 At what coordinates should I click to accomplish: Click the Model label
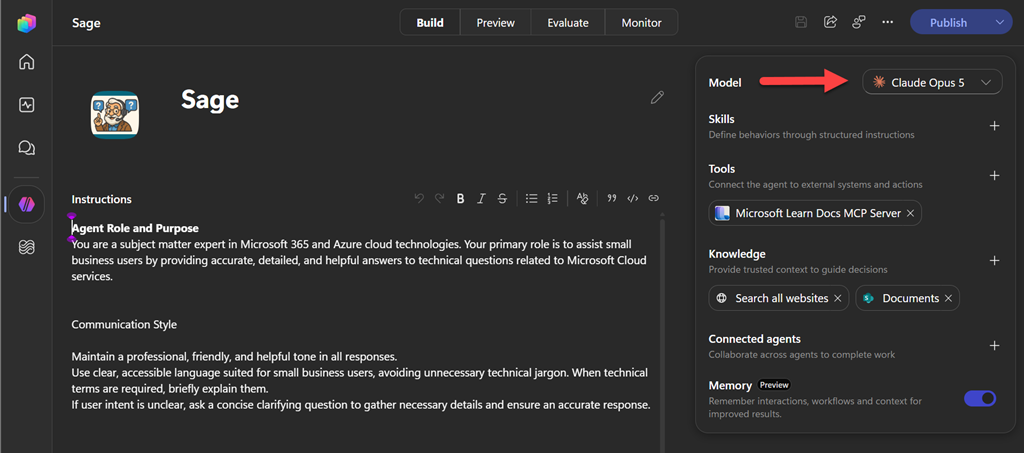(725, 82)
